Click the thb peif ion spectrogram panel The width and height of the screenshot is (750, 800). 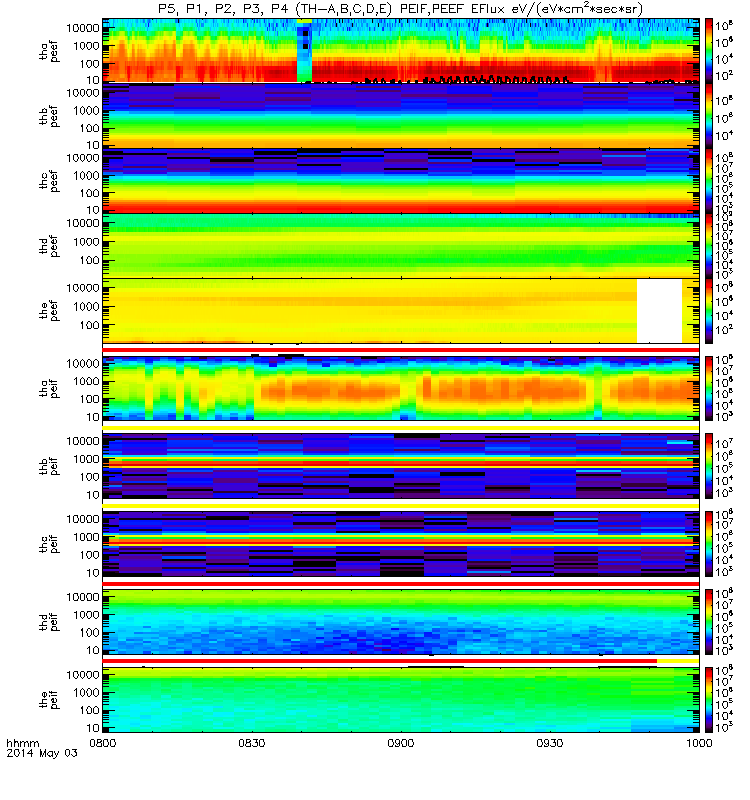(x=401, y=466)
